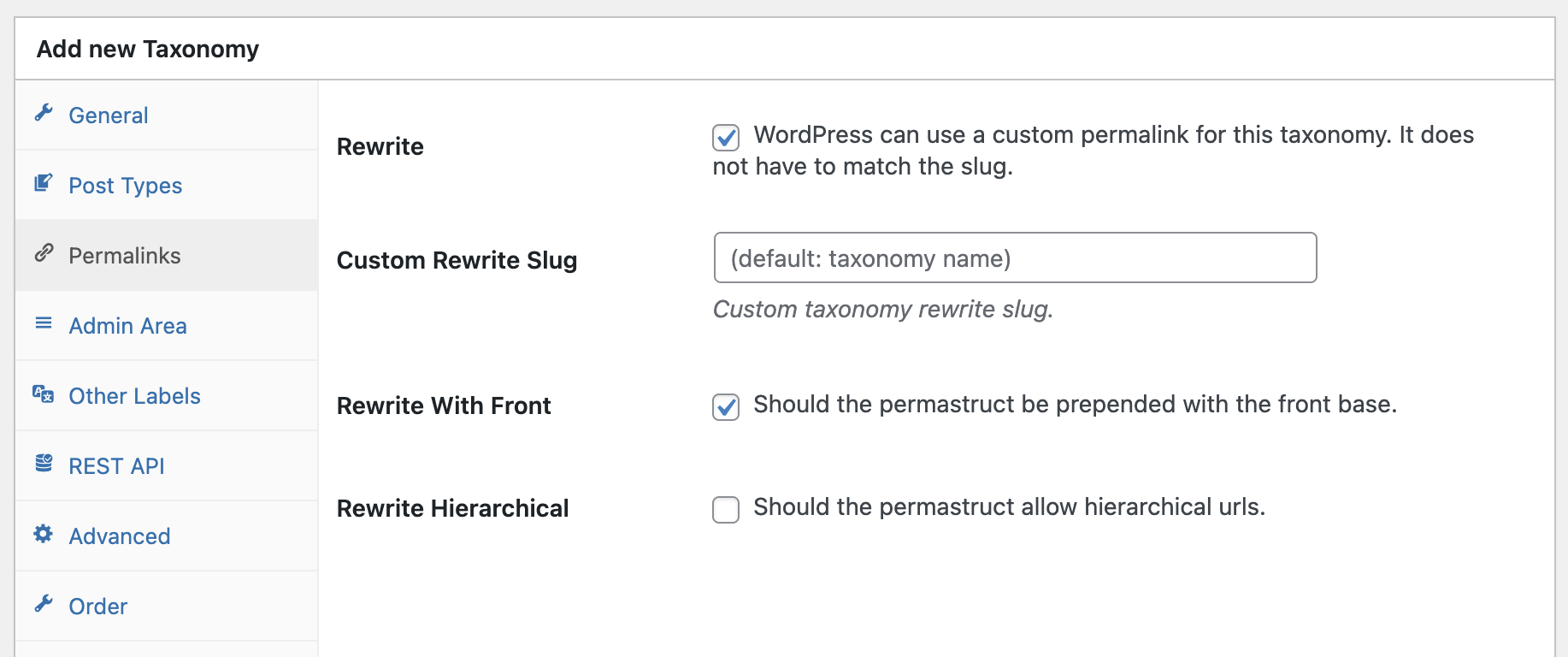Click the chain-link Permalinks icon
This screenshot has width=1568, height=657.
(44, 255)
